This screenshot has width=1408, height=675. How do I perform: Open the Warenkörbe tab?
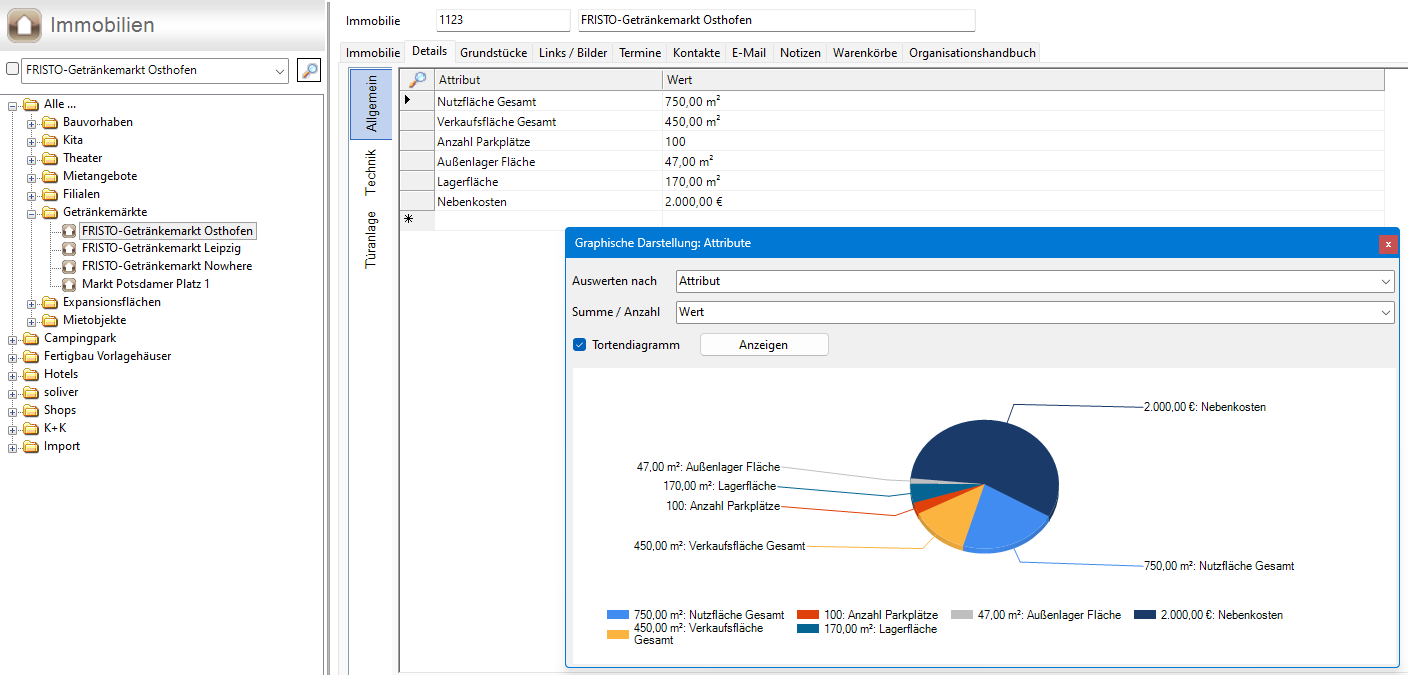[865, 53]
